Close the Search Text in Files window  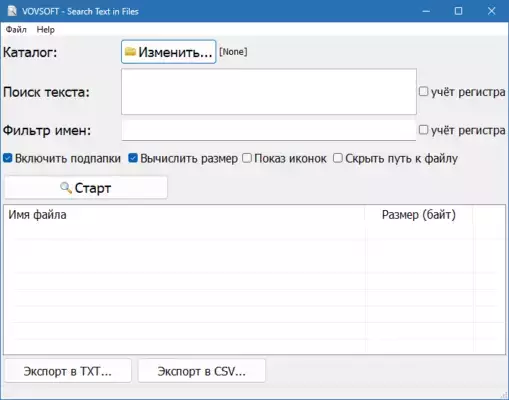(491, 11)
